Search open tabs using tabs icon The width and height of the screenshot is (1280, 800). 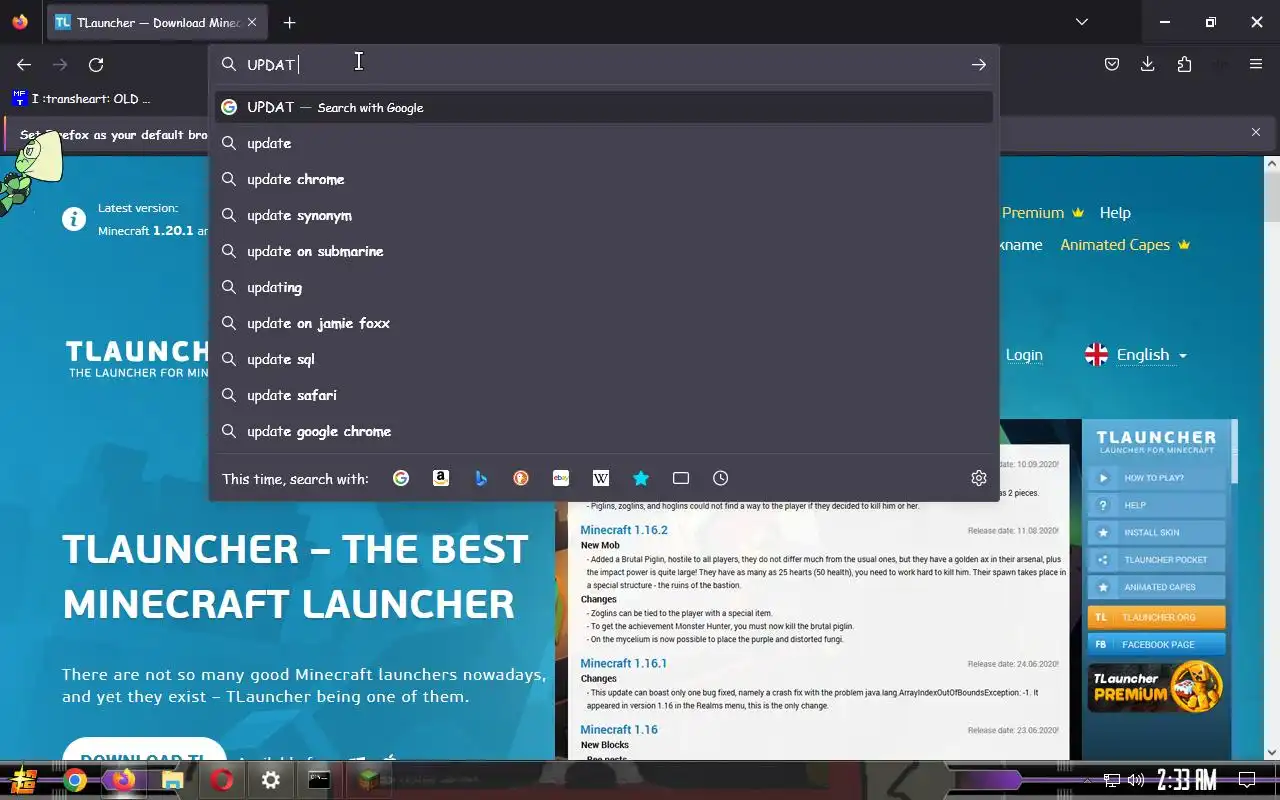pyautogui.click(x=681, y=478)
